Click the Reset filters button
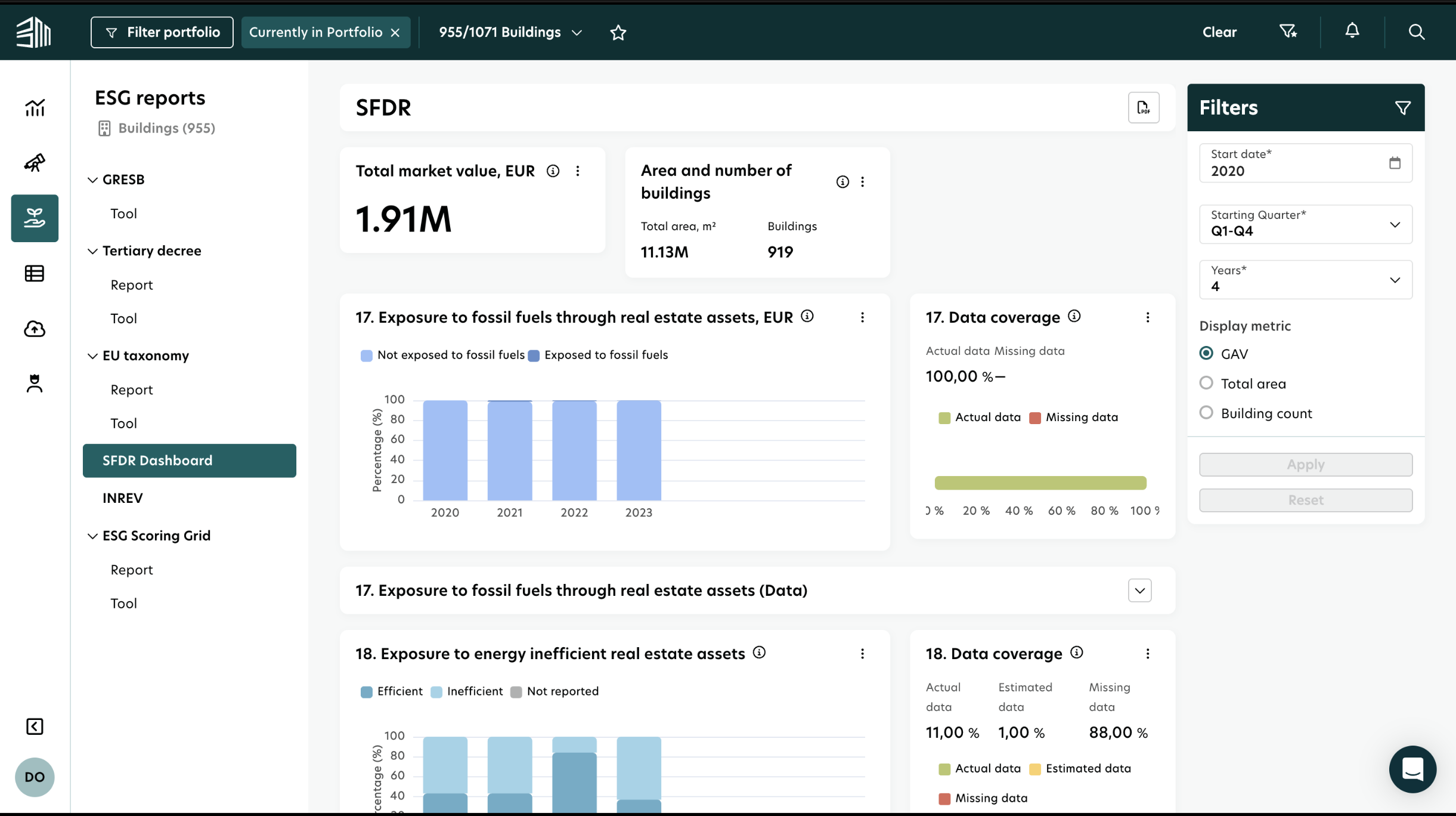The height and width of the screenshot is (816, 1456). (x=1306, y=500)
